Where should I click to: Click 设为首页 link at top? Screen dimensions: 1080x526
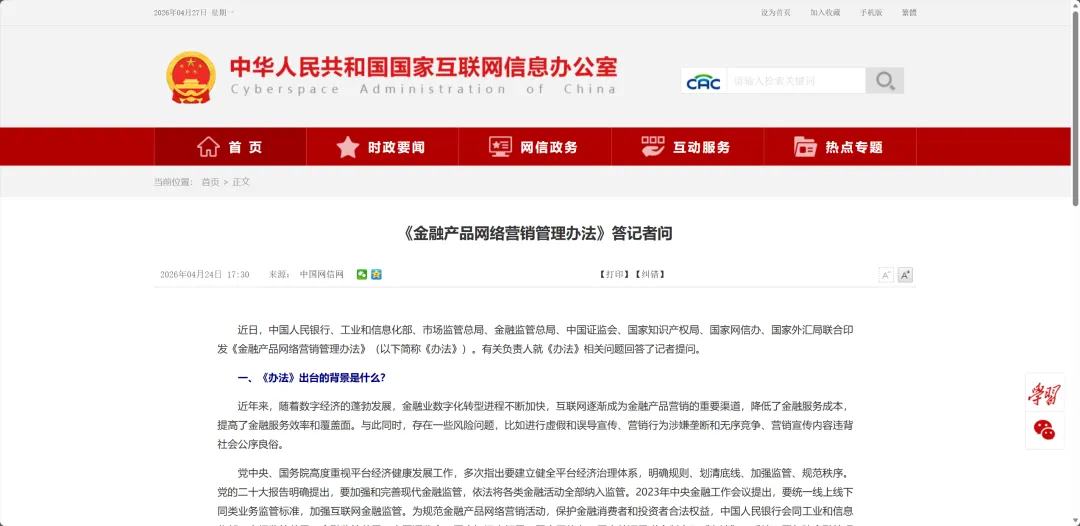pos(776,12)
